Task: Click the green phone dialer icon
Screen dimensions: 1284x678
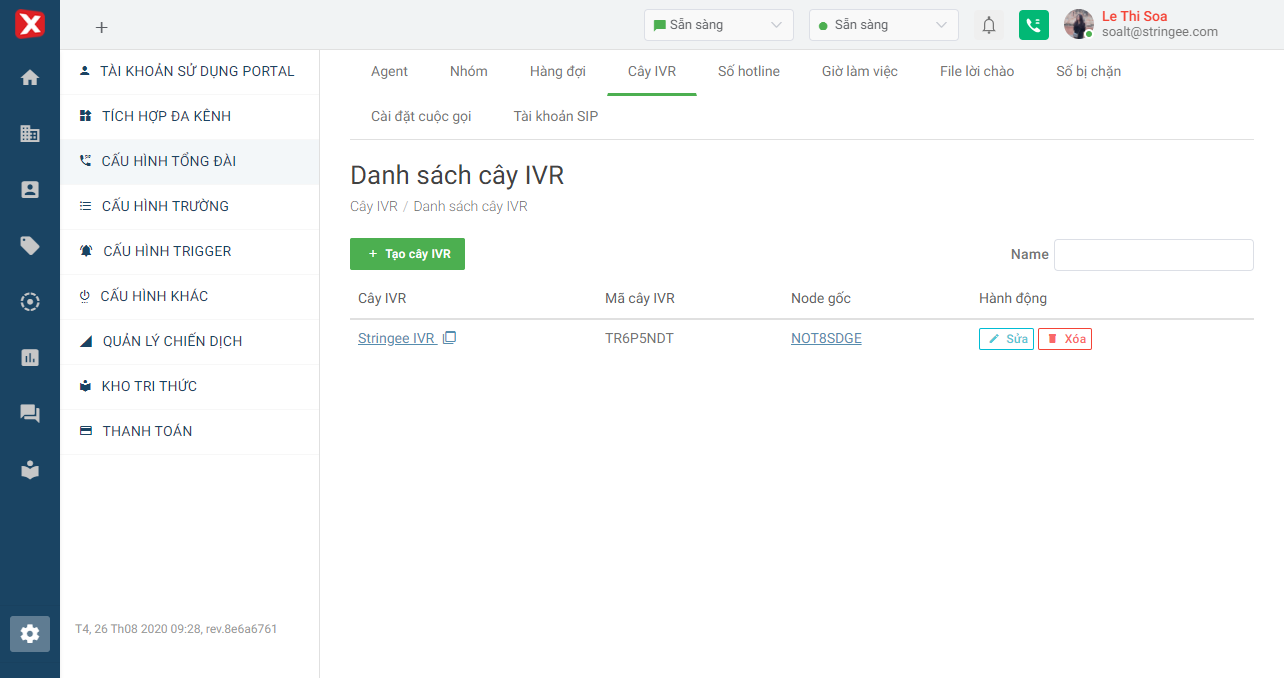Action: 1033,25
